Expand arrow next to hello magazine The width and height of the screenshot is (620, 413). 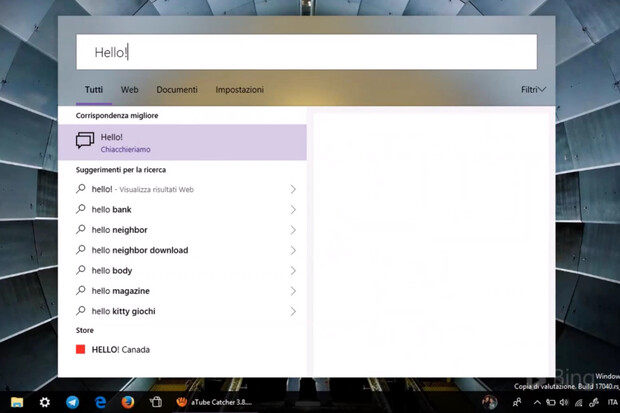293,291
